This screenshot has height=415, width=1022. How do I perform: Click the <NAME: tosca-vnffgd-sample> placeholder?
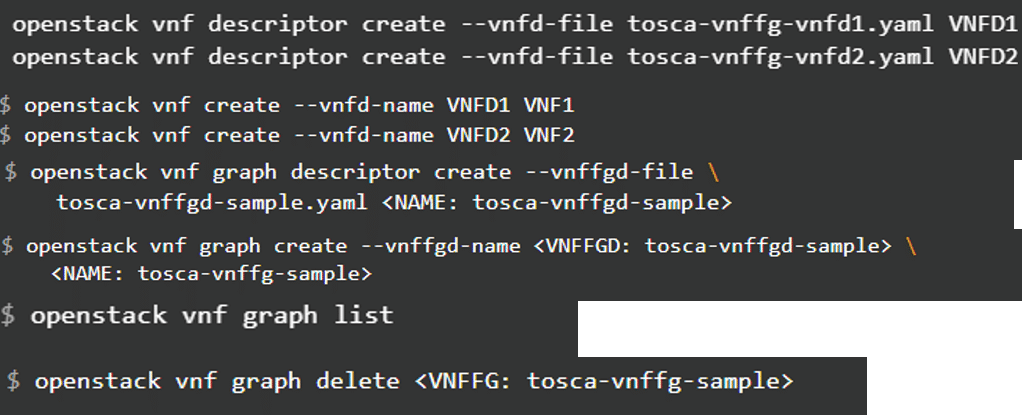pos(559,203)
